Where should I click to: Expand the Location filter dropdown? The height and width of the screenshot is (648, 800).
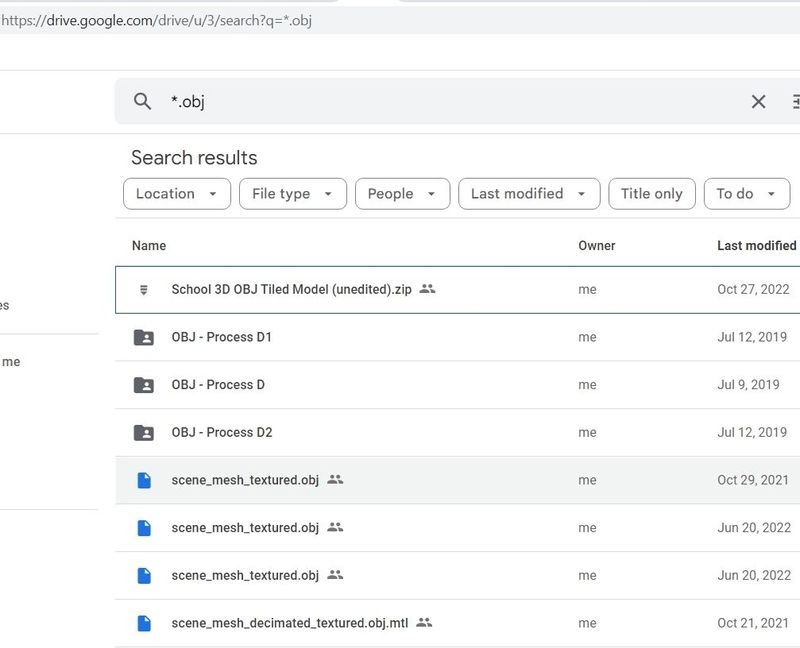(x=177, y=194)
